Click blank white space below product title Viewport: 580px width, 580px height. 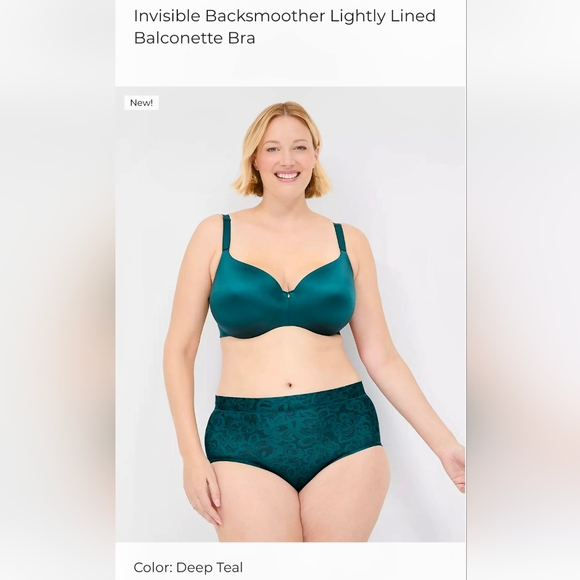click(x=290, y=67)
